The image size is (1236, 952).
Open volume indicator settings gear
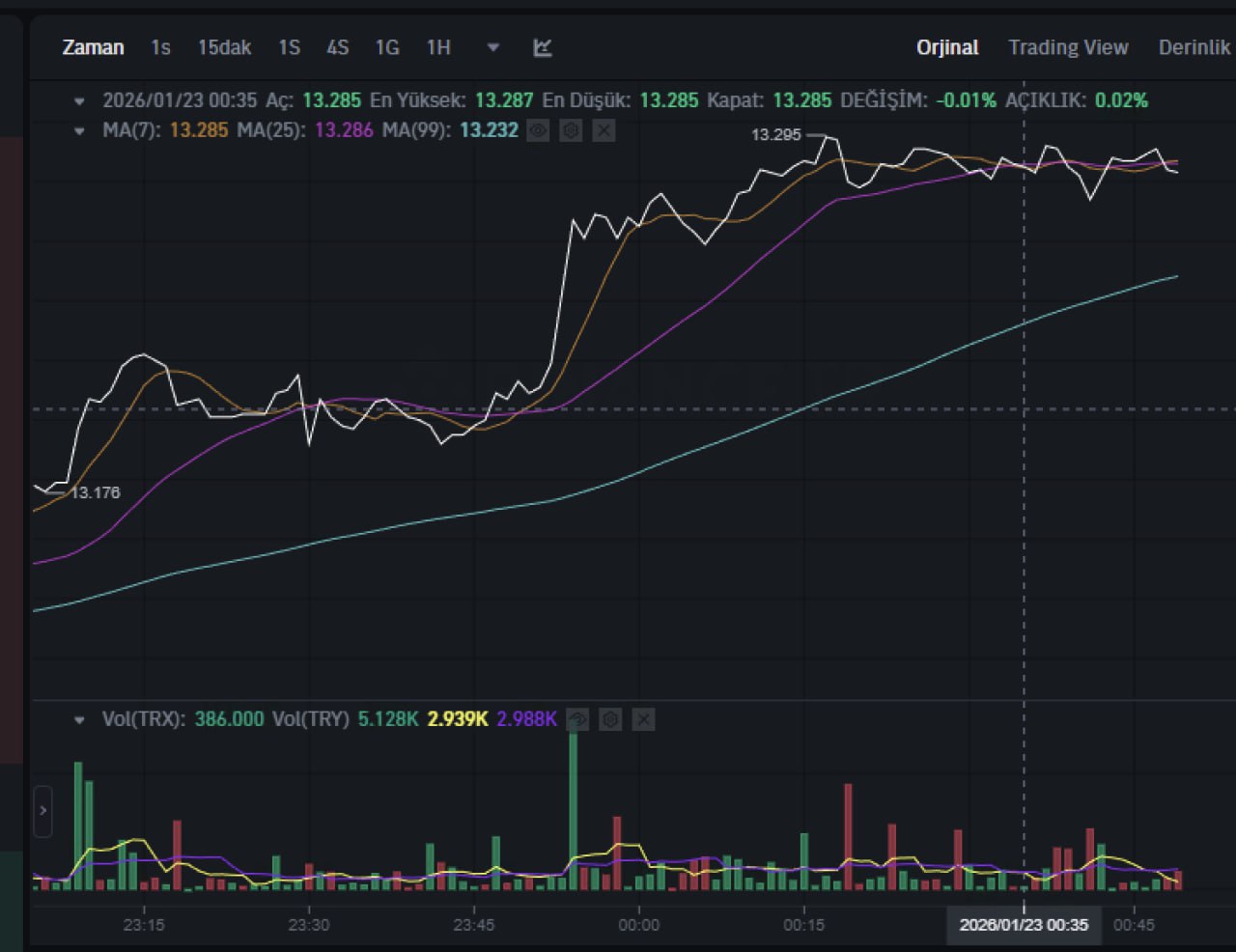[x=610, y=719]
